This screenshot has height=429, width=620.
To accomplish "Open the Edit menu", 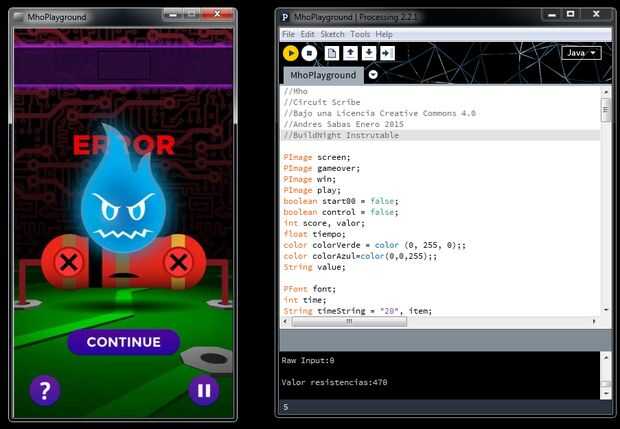I will 307,34.
